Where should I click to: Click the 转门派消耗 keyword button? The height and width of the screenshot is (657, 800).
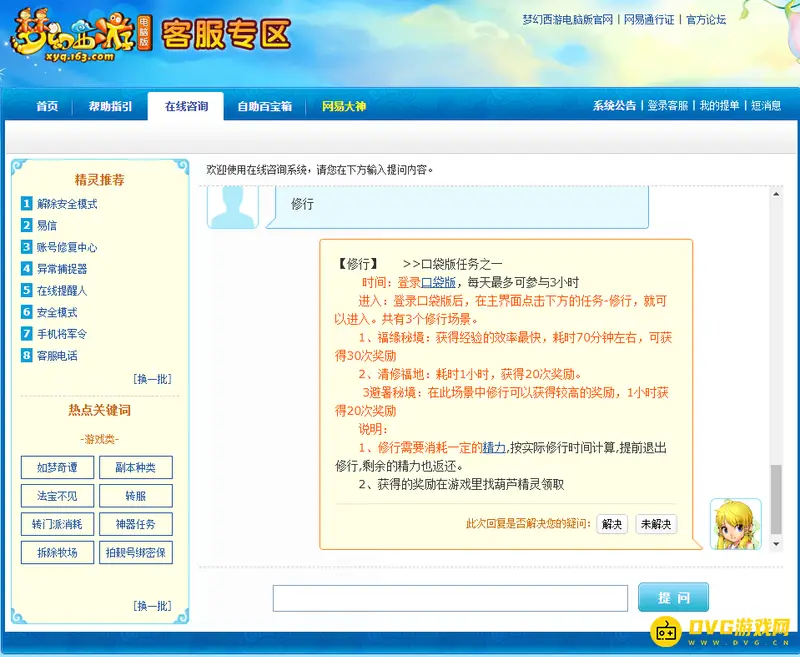click(57, 524)
